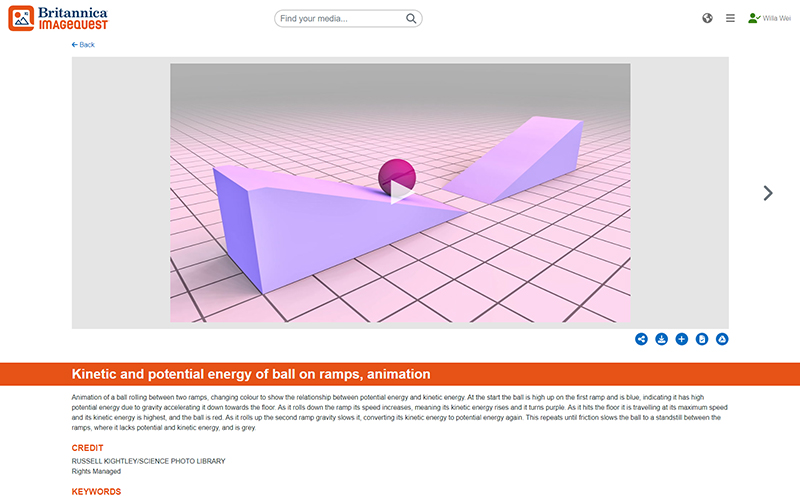Click the KEYWORDS section heading
The image size is (800, 500).
pyautogui.click(x=96, y=492)
